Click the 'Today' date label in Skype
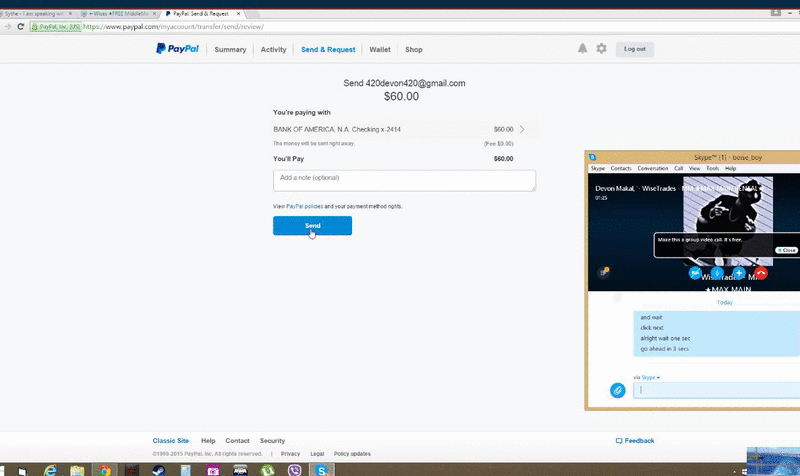This screenshot has width=800, height=476. 724,303
